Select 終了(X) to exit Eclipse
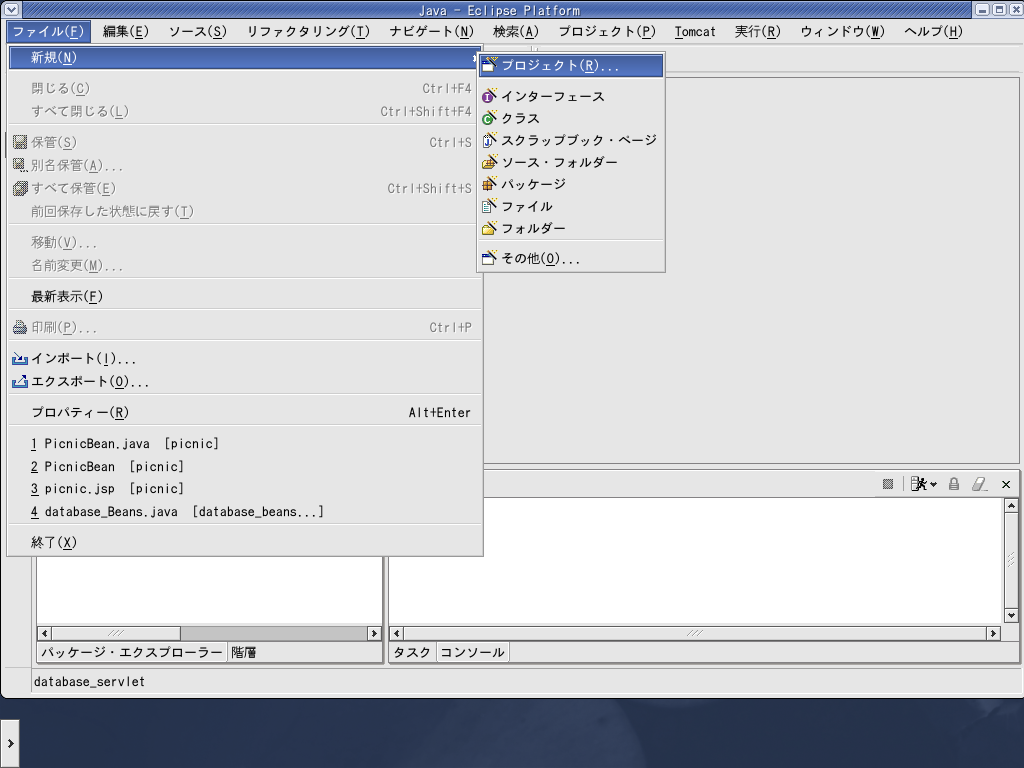The width and height of the screenshot is (1024, 768). tap(245, 543)
